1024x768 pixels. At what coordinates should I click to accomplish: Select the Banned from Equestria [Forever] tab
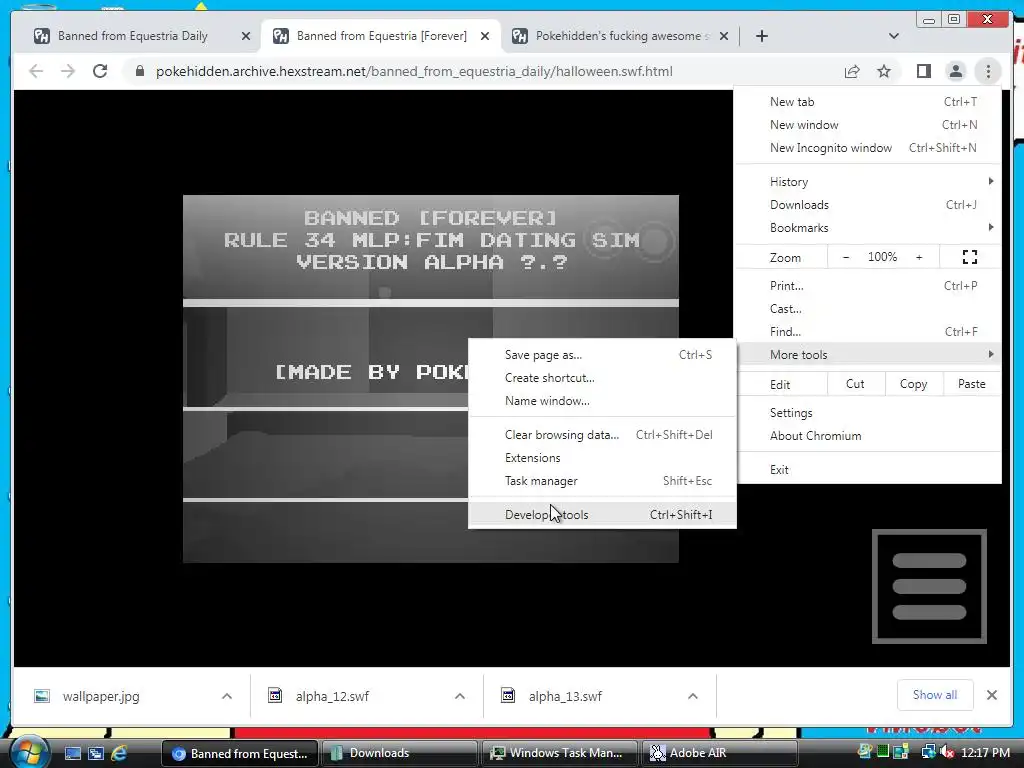tap(381, 36)
